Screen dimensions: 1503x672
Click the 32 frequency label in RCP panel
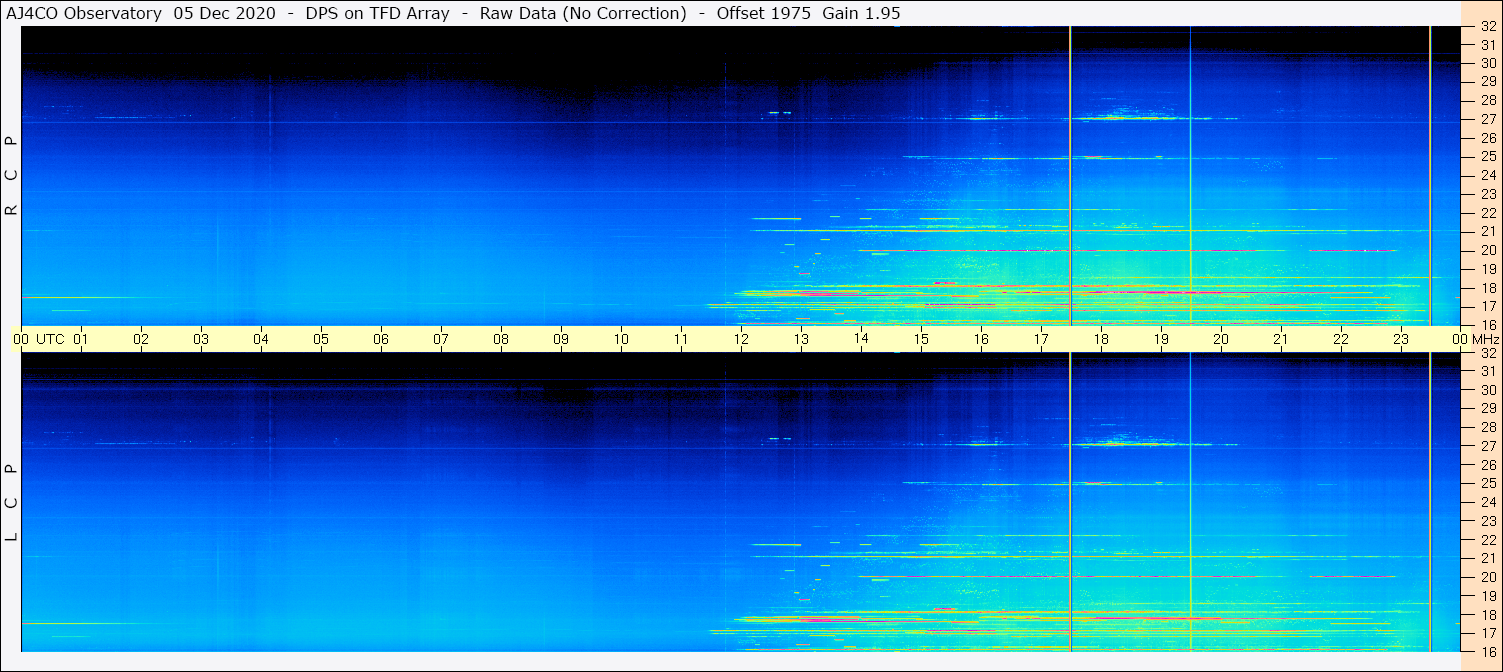coord(1488,27)
